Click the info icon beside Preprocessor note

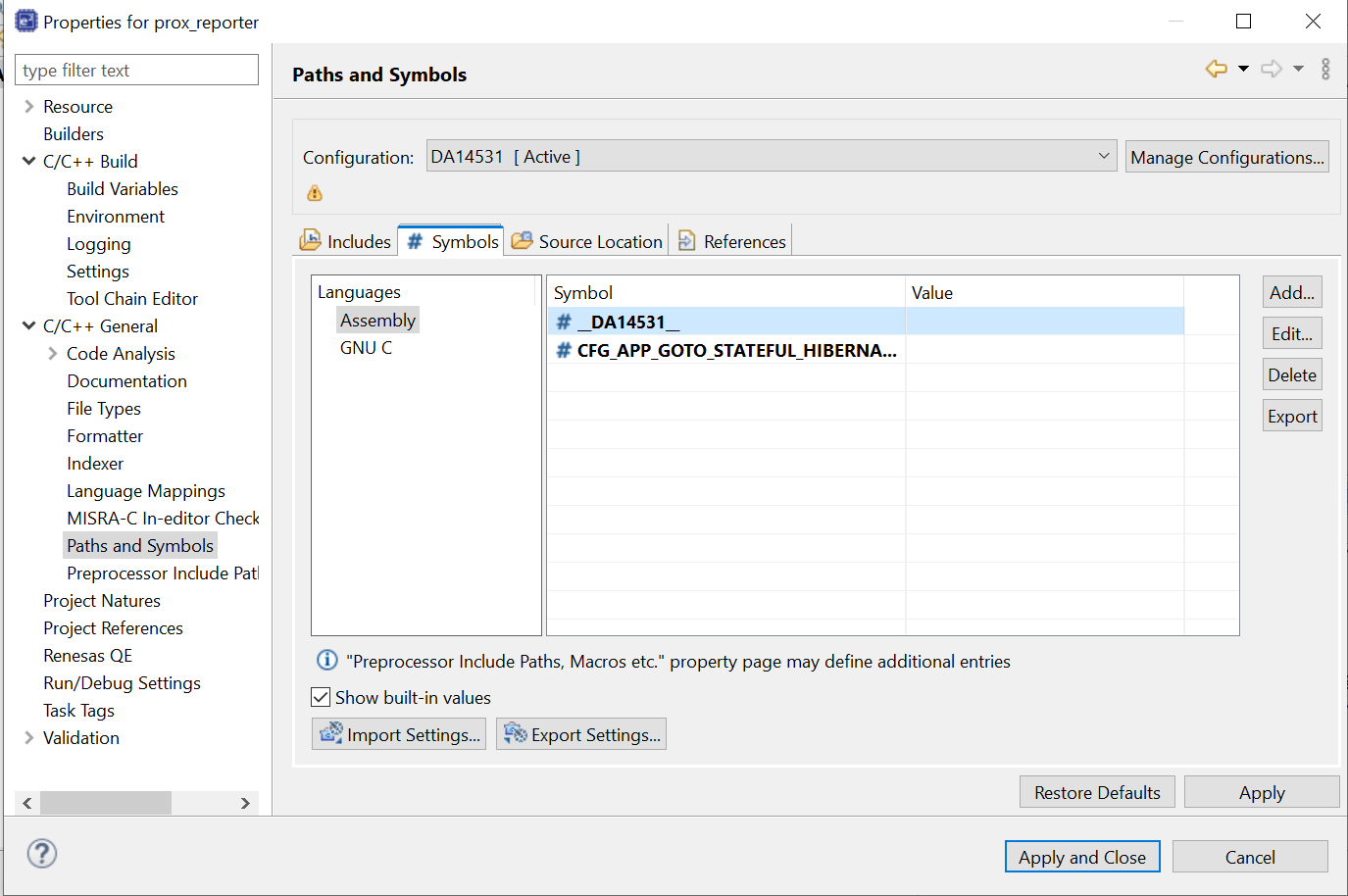click(327, 661)
